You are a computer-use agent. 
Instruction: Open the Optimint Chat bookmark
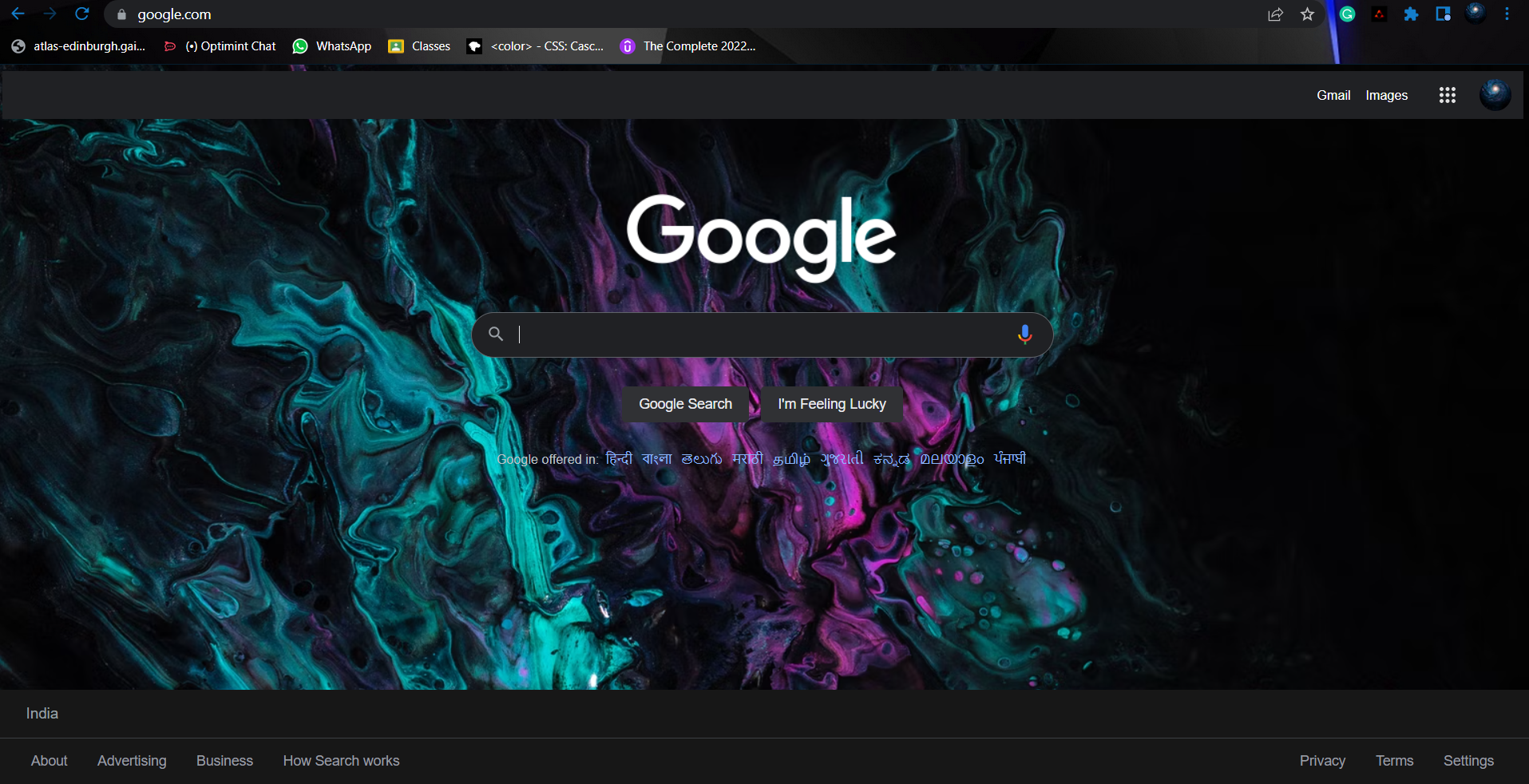(x=220, y=46)
